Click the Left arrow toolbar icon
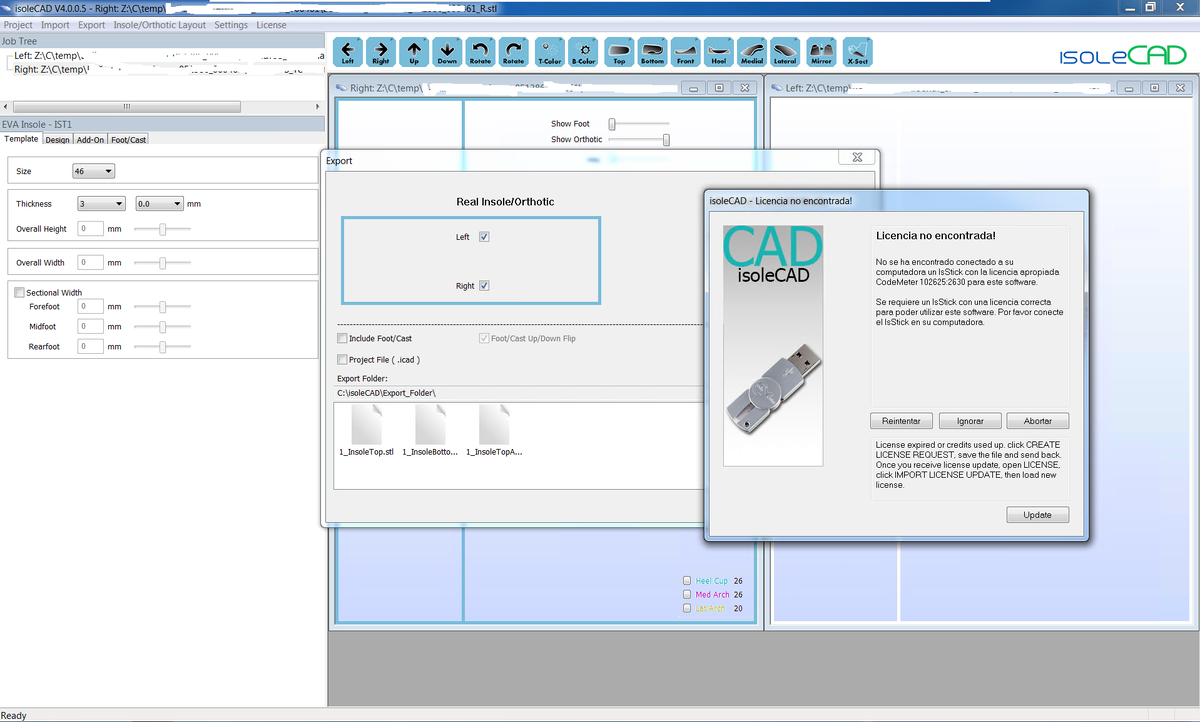This screenshot has width=1200, height=722. pyautogui.click(x=348, y=52)
